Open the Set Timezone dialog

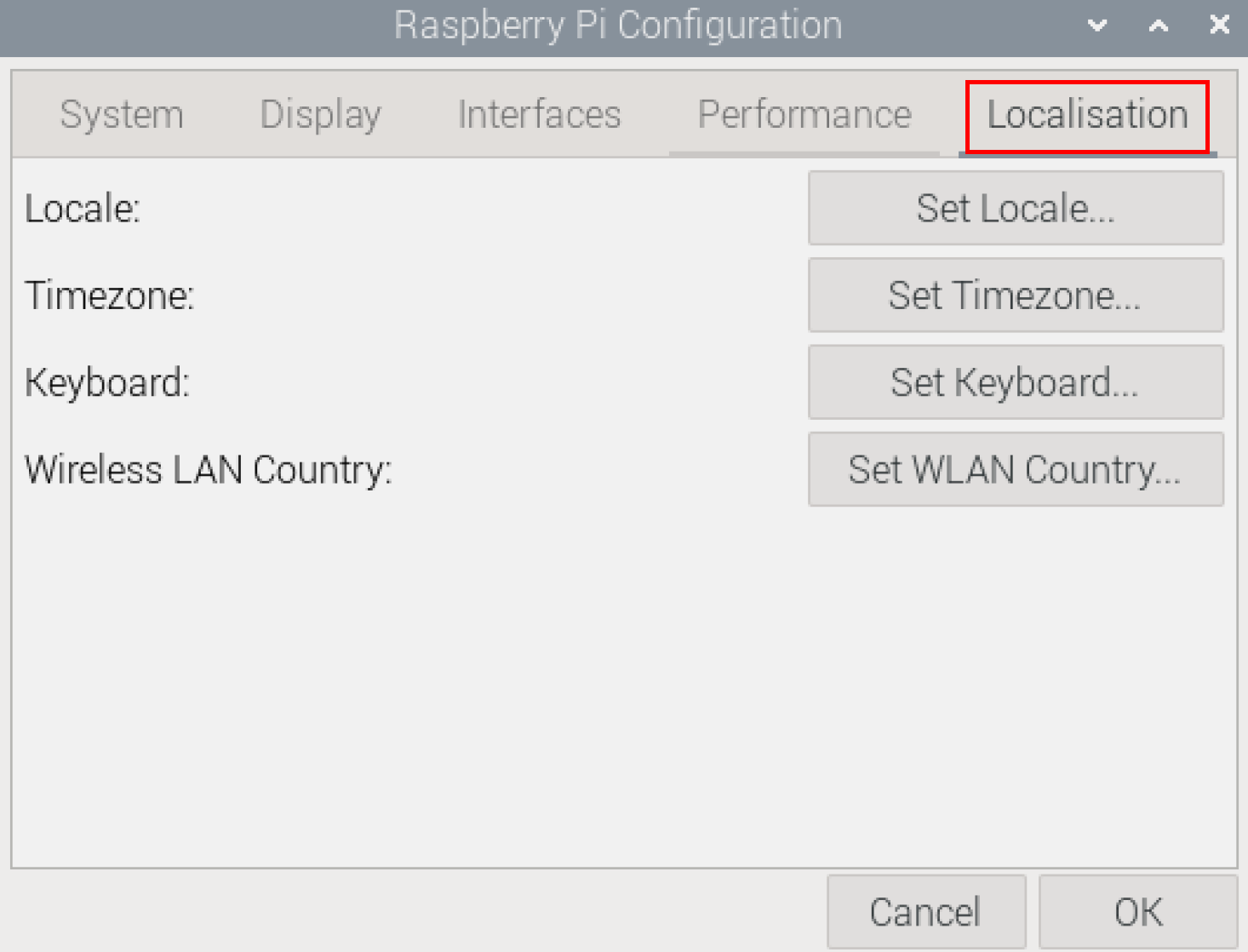(1015, 295)
